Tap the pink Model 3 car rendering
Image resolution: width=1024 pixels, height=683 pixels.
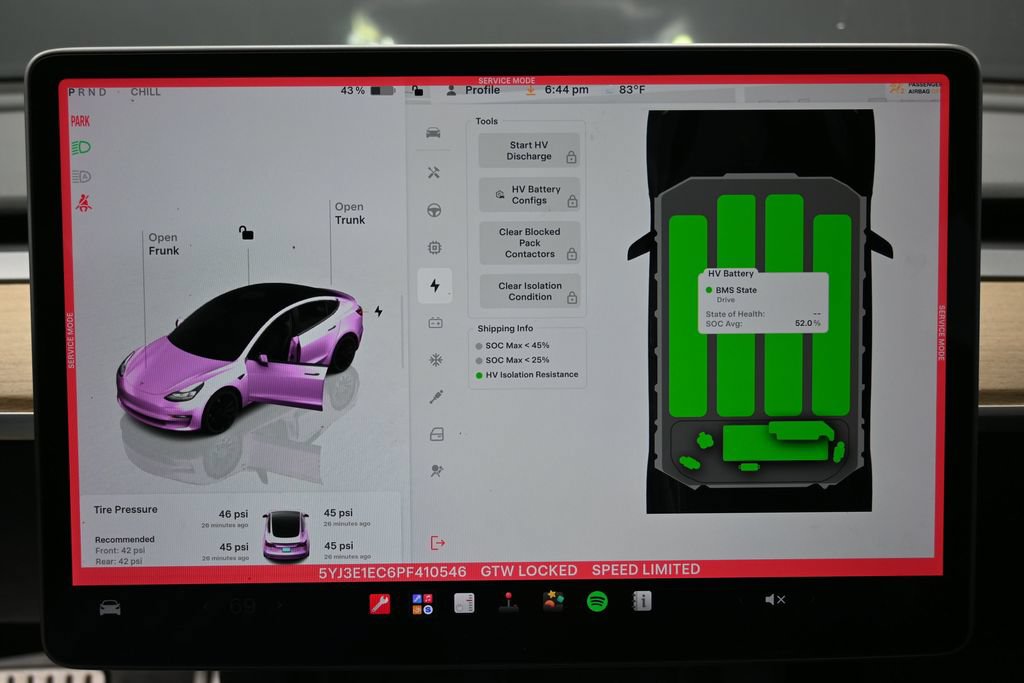pyautogui.click(x=240, y=359)
